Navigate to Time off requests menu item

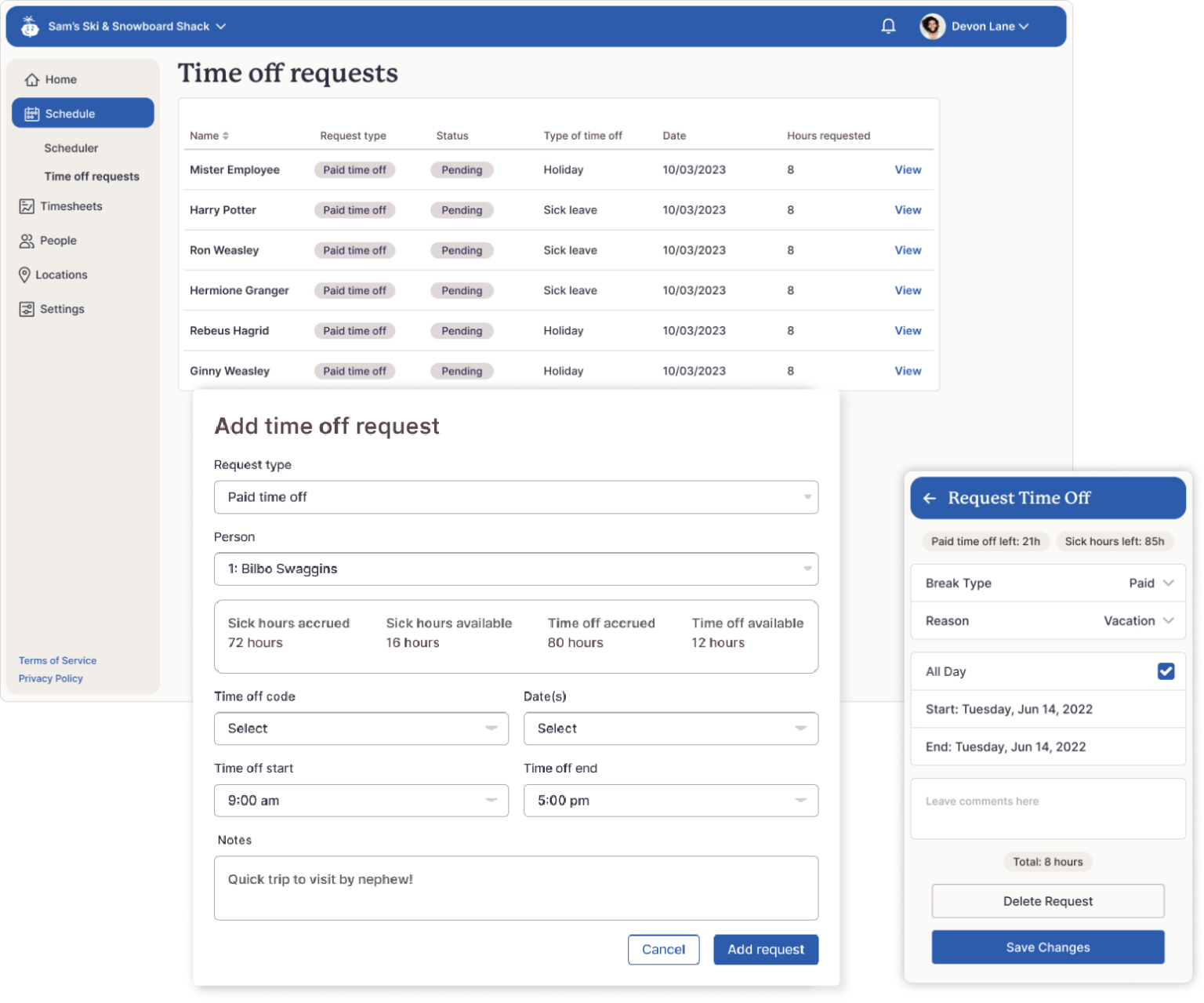[92, 176]
